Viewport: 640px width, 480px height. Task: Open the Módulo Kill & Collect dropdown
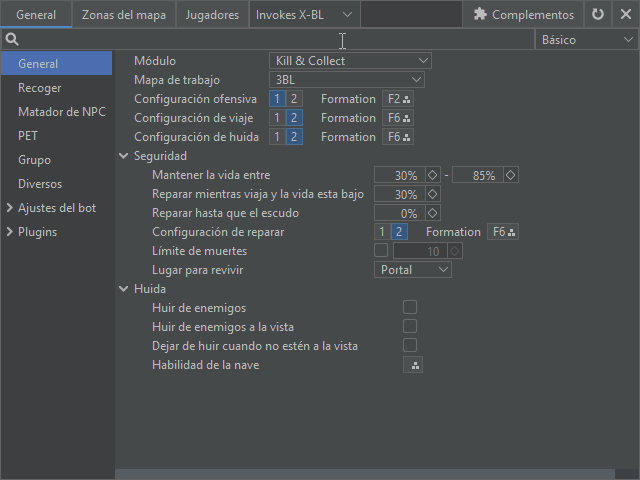[350, 61]
